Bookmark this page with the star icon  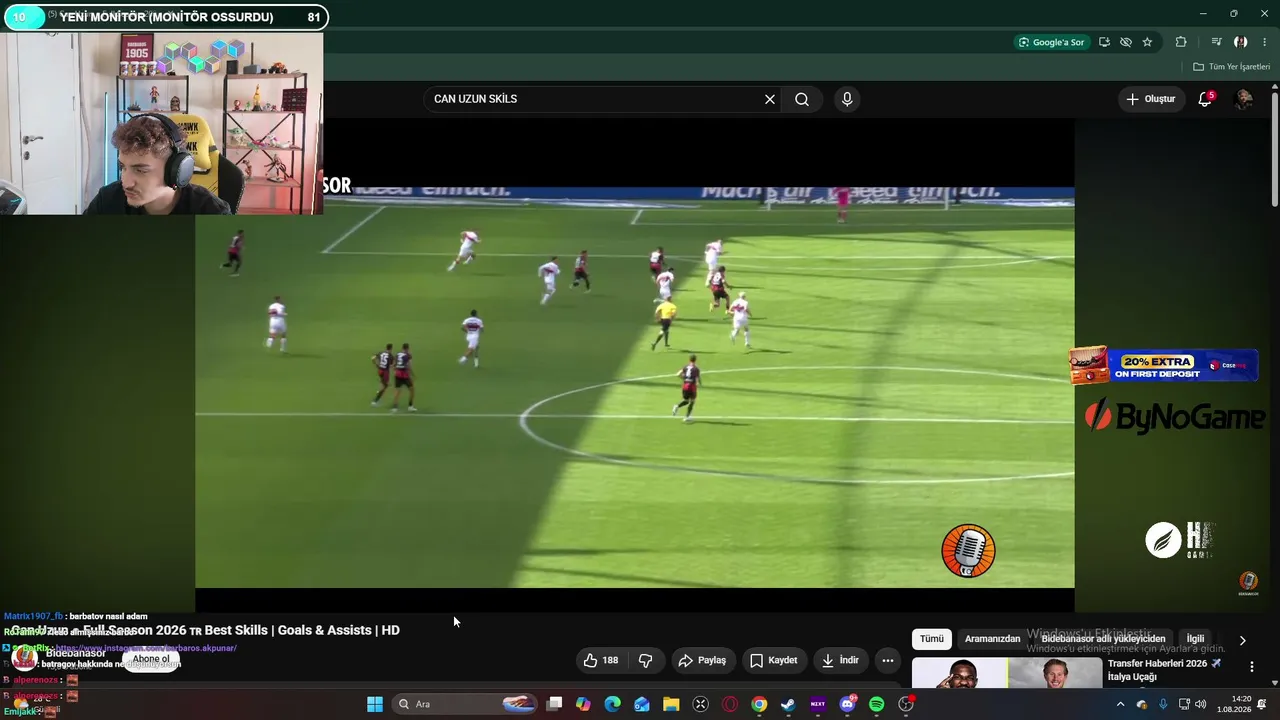[x=1147, y=42]
